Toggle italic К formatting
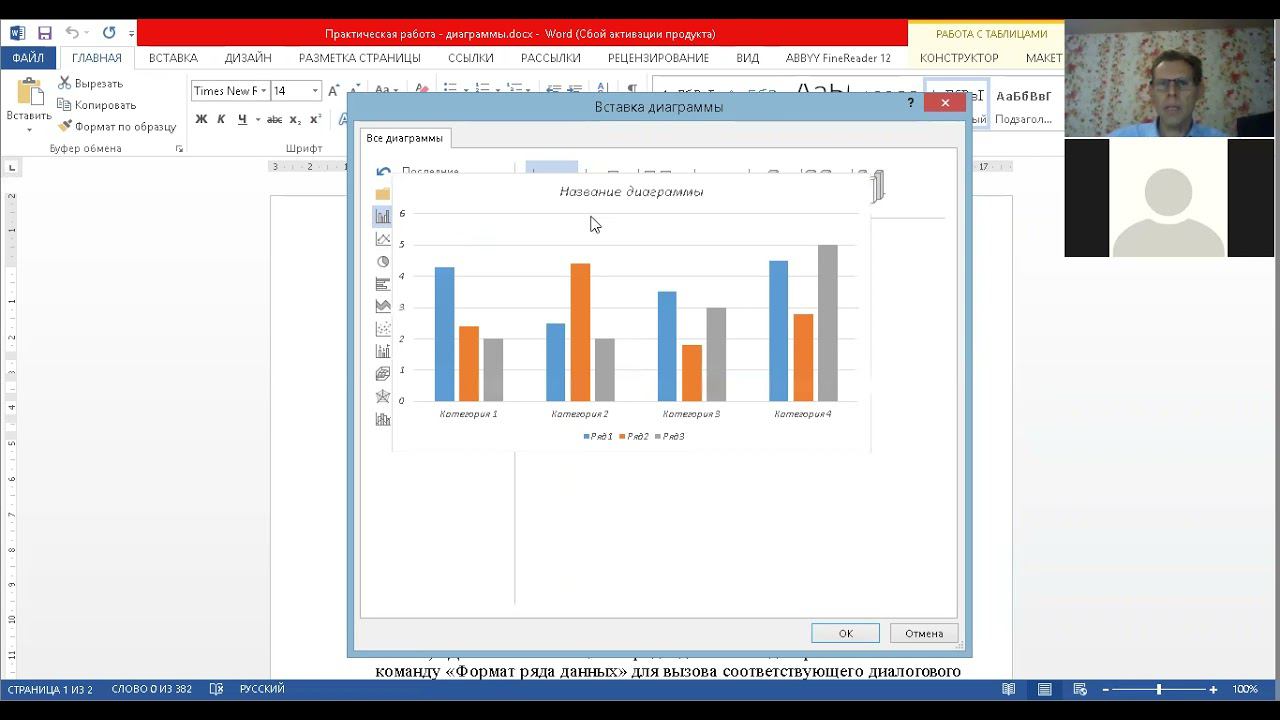 pyautogui.click(x=221, y=119)
